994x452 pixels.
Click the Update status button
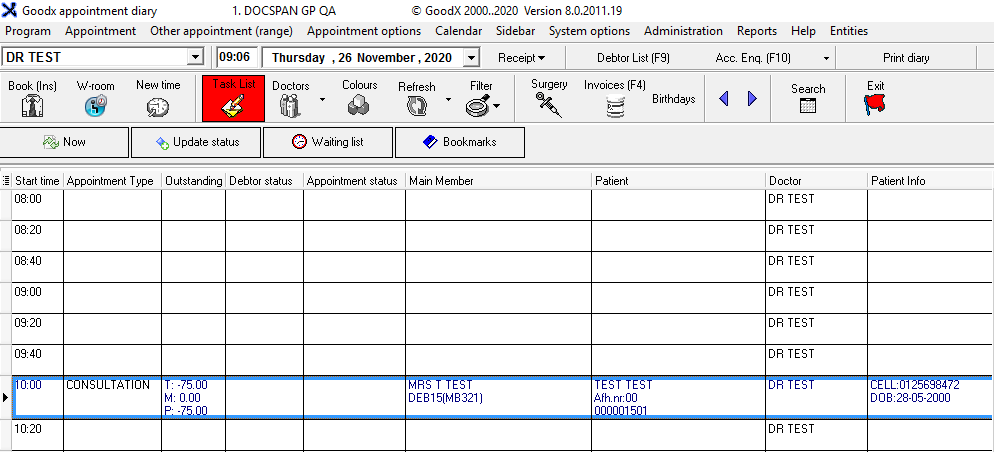[197, 142]
